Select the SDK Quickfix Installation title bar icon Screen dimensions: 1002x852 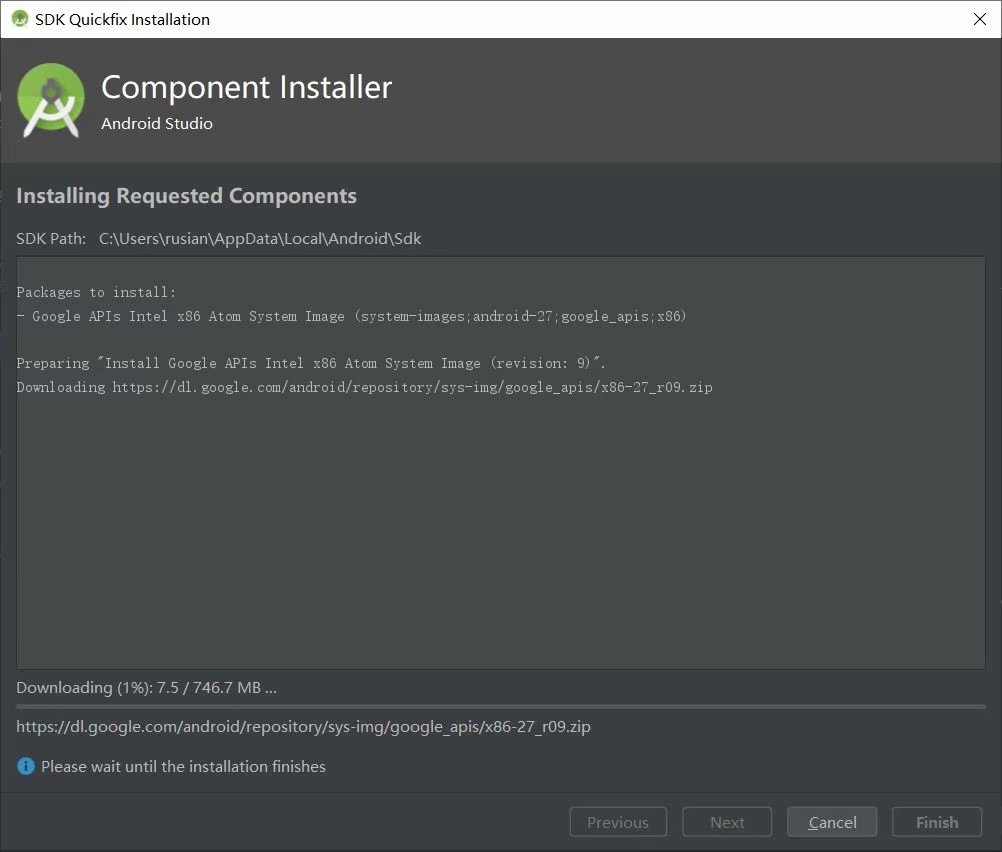18,18
